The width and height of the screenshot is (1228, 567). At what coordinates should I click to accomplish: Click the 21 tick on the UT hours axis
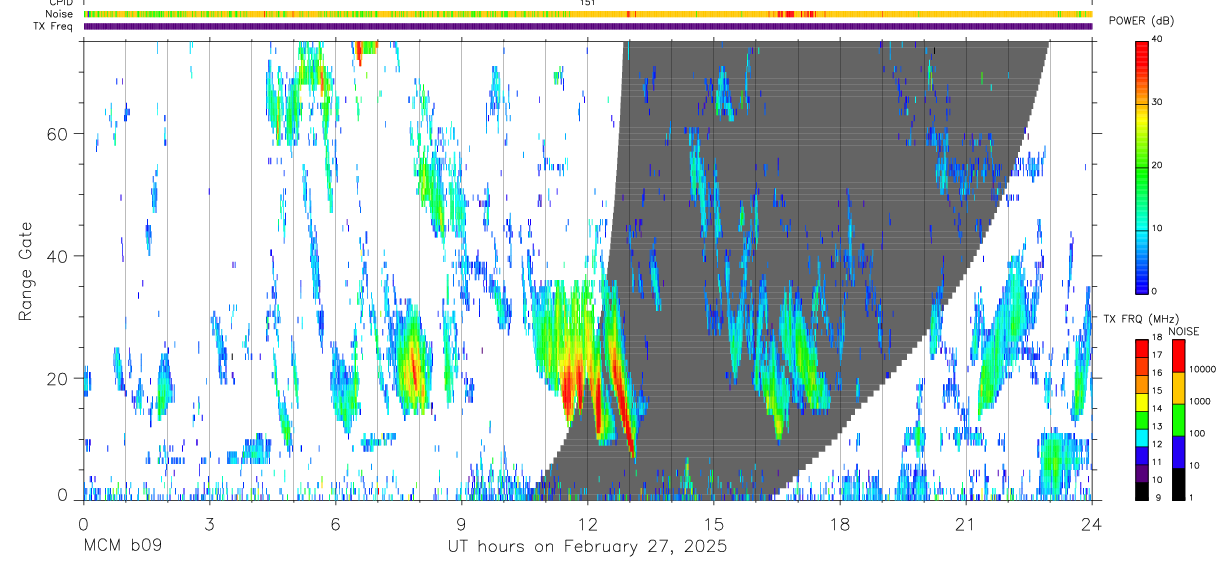point(965,524)
